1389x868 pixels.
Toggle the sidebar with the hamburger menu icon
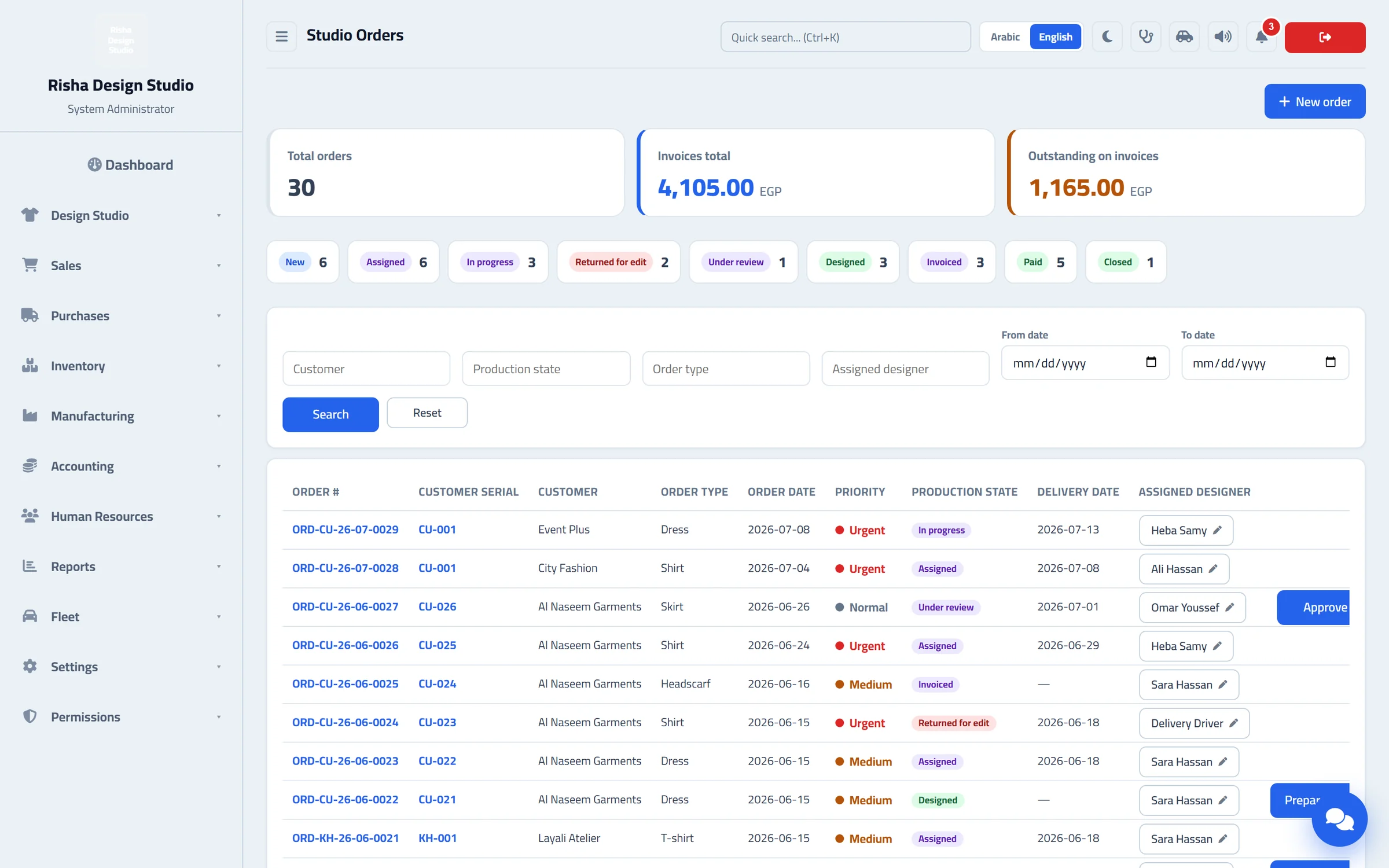(281, 37)
